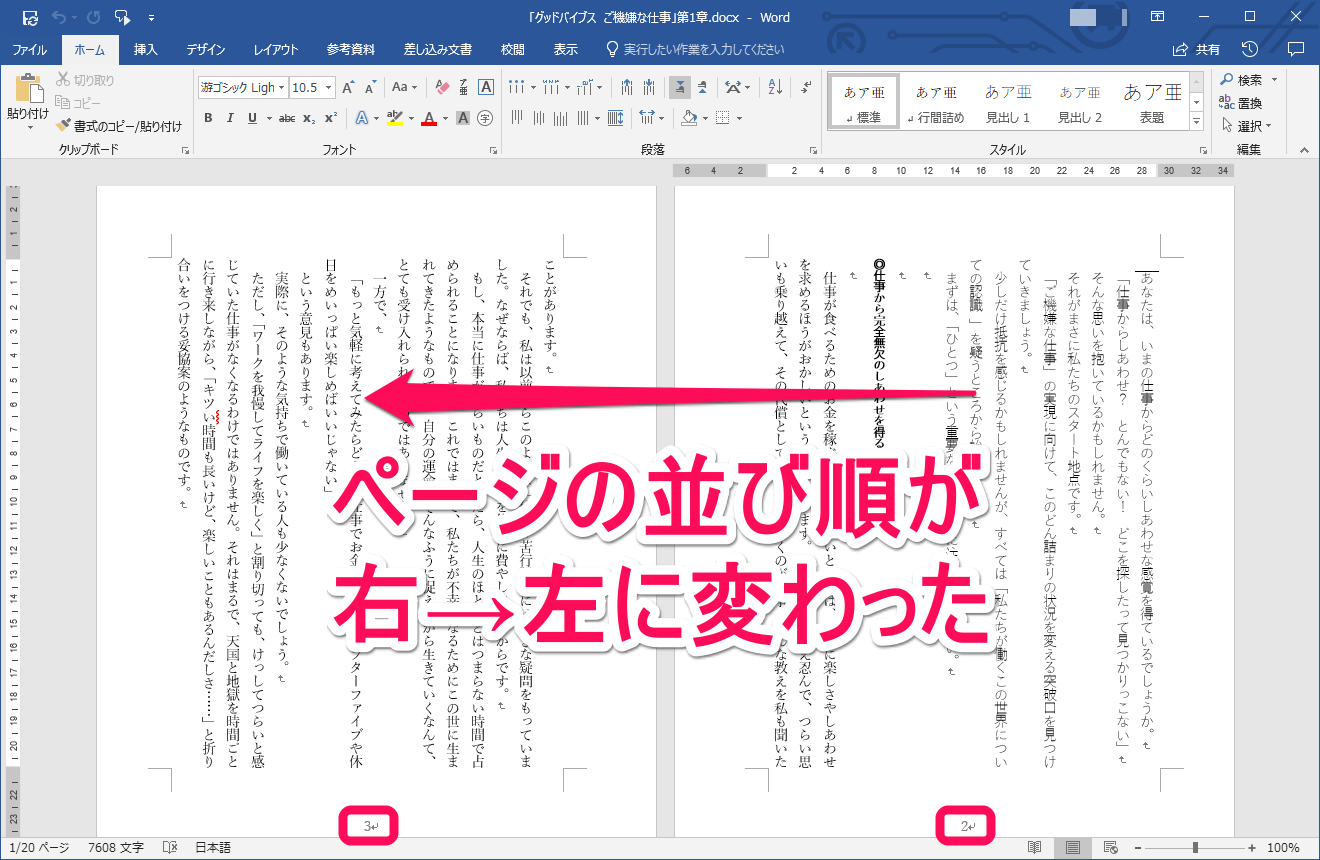Open the Review (校閲) tab
The width and height of the screenshot is (1320, 860).
(x=513, y=49)
